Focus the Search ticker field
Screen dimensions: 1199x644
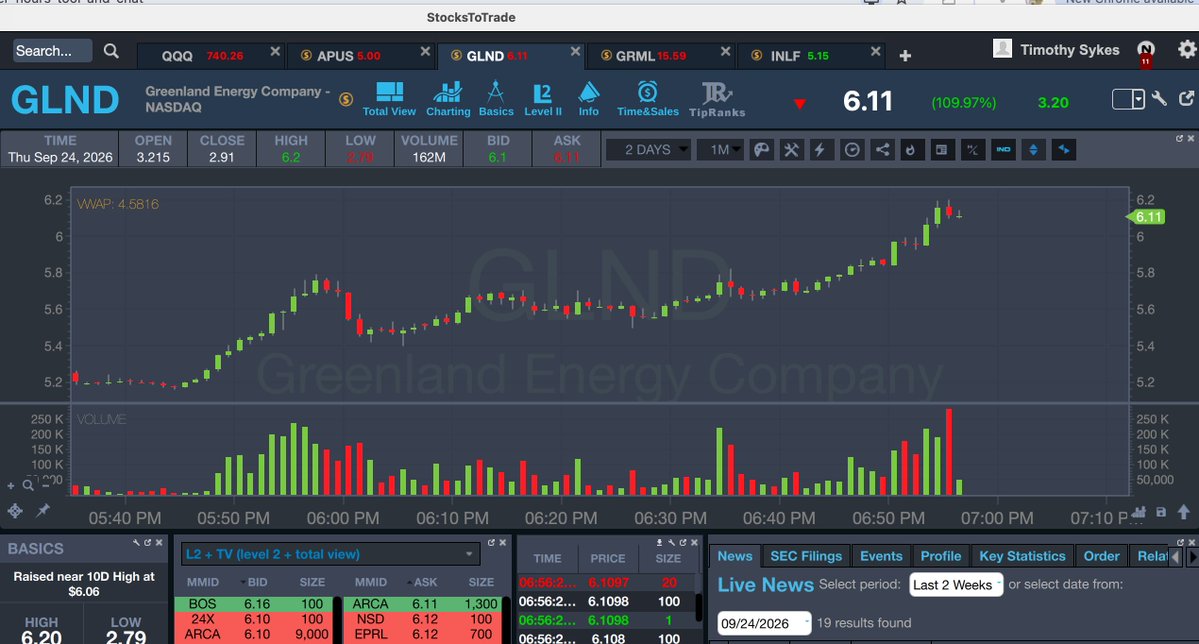tap(52, 51)
